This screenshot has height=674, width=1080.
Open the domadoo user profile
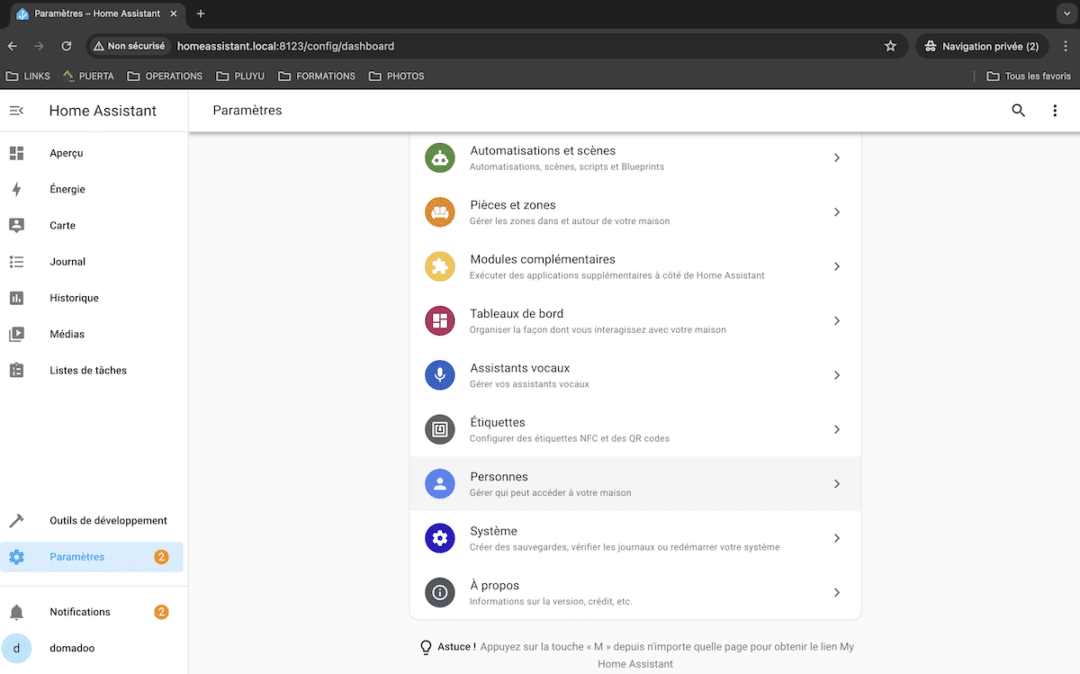click(72, 648)
